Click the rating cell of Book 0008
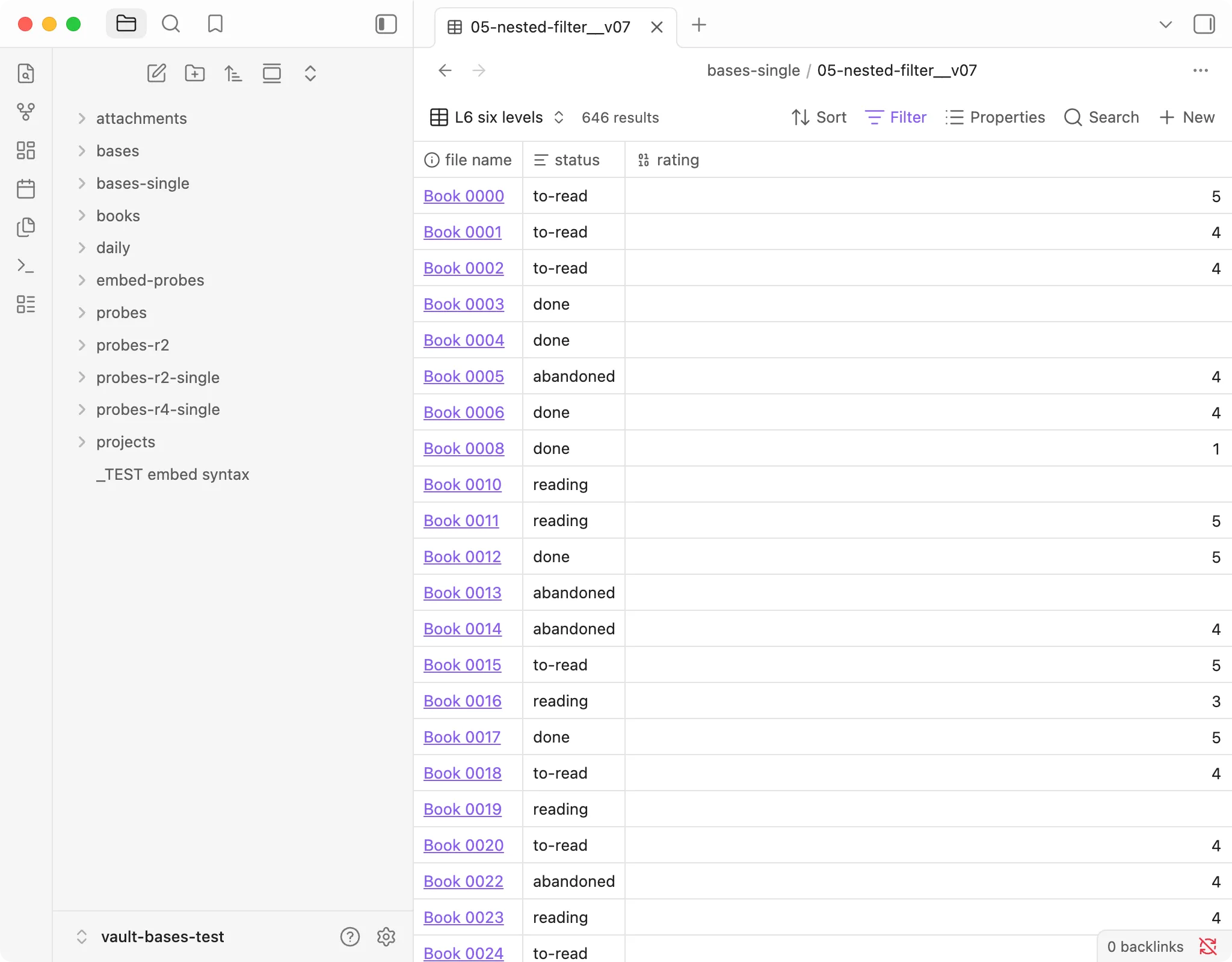Screen dimensions: 1232x962 928,449
